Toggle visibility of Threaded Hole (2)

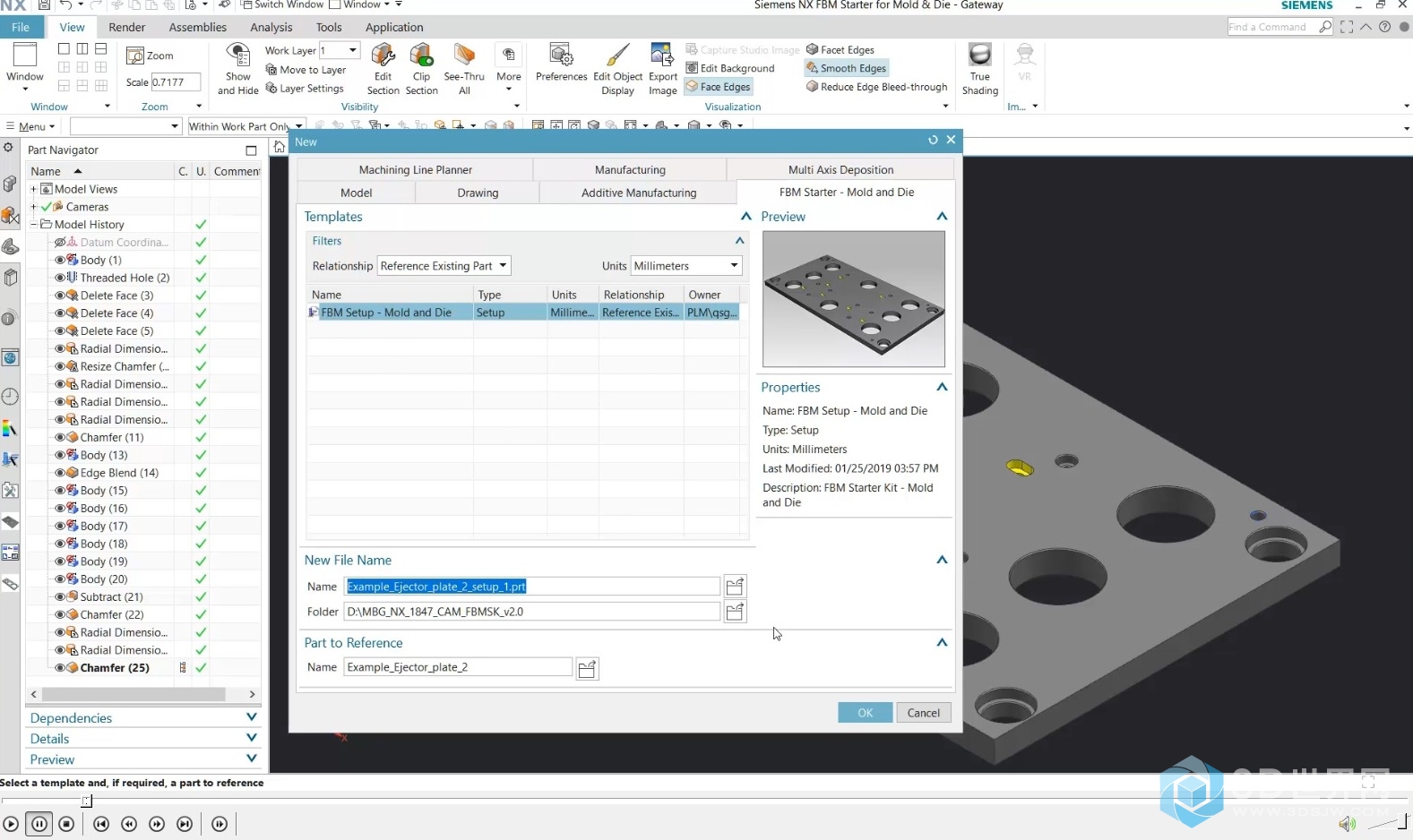click(x=60, y=278)
